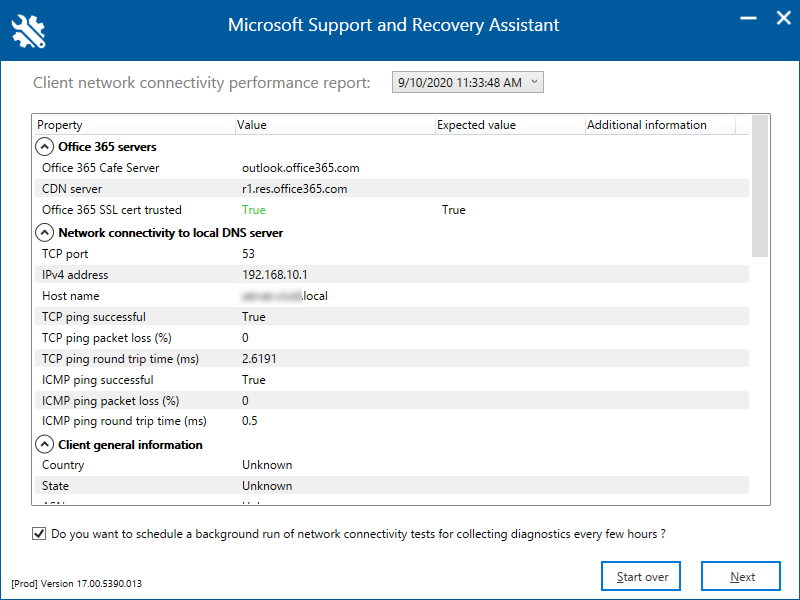
Task: Open the report date dropdown 9/10/2020 11:33:48 AM
Action: point(467,82)
